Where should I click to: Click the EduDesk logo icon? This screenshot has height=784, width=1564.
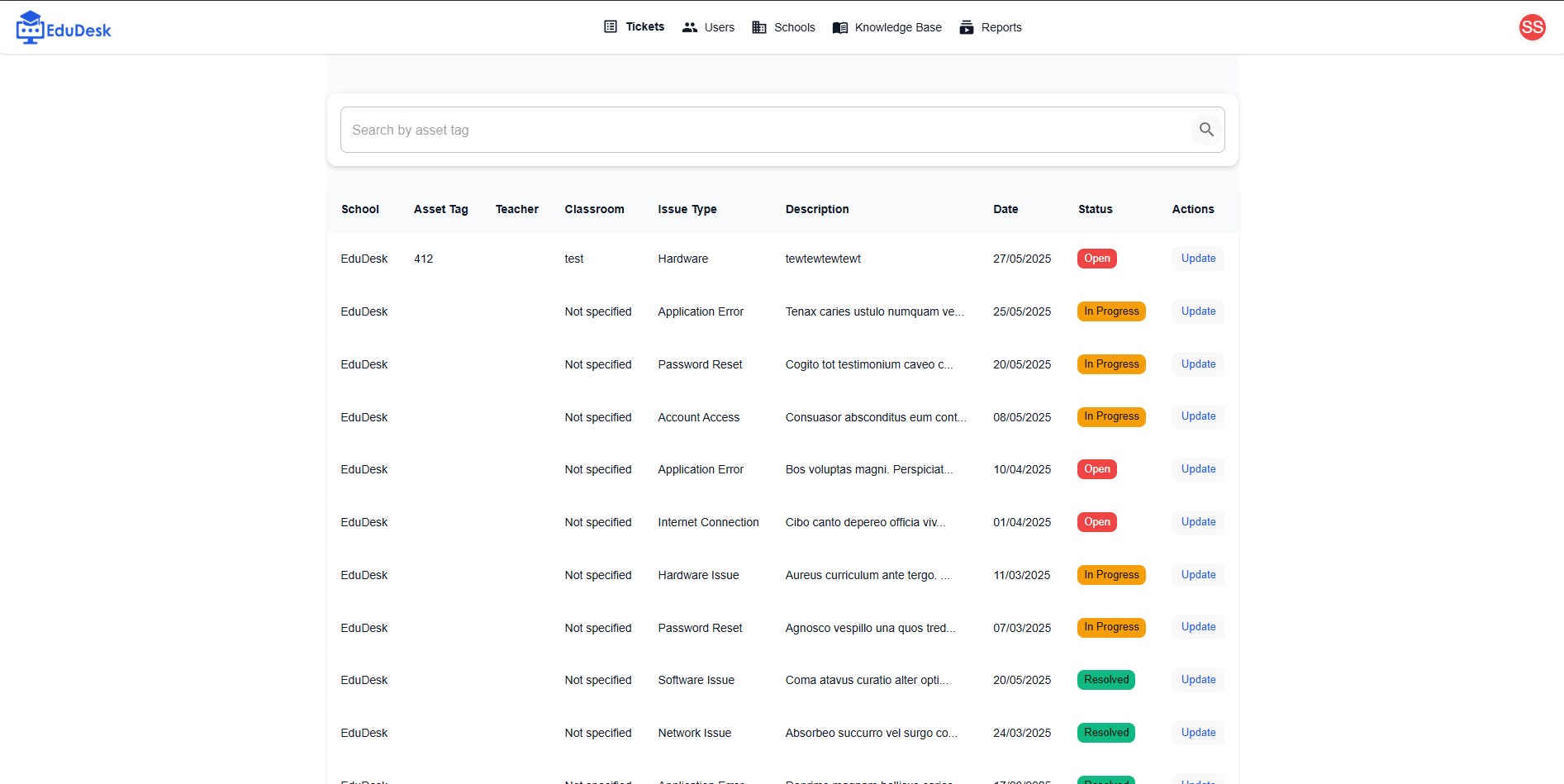30,27
